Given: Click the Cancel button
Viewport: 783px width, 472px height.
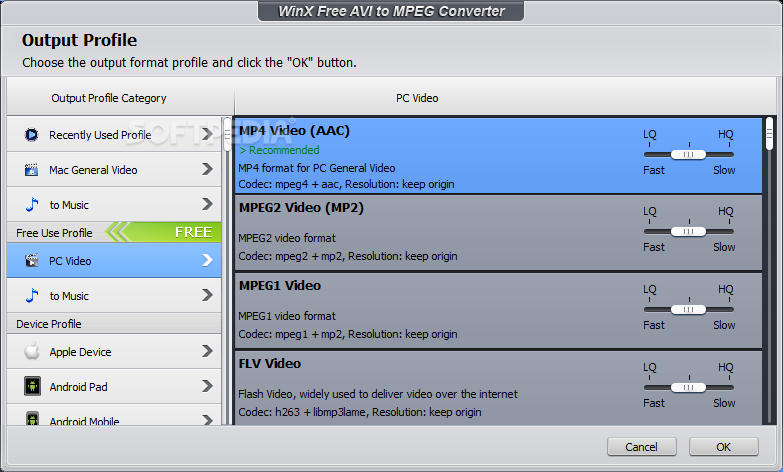Looking at the screenshot, I should pyautogui.click(x=642, y=447).
